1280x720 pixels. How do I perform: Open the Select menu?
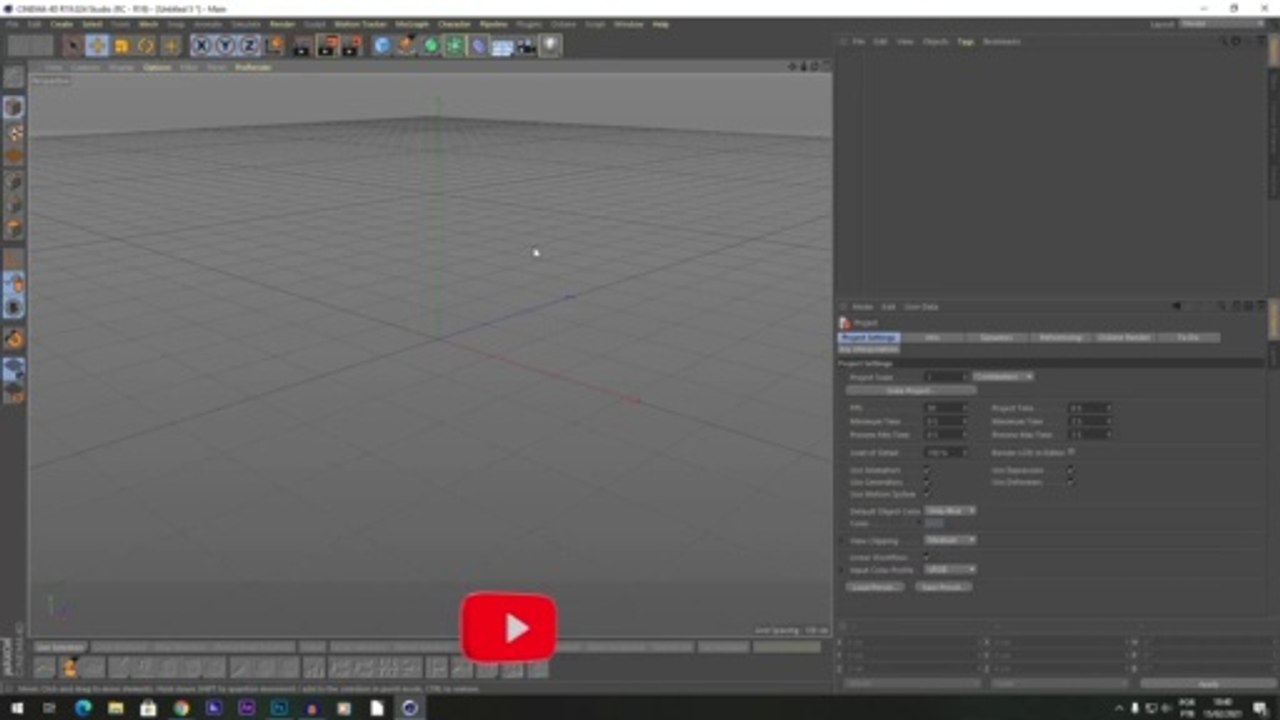92,24
